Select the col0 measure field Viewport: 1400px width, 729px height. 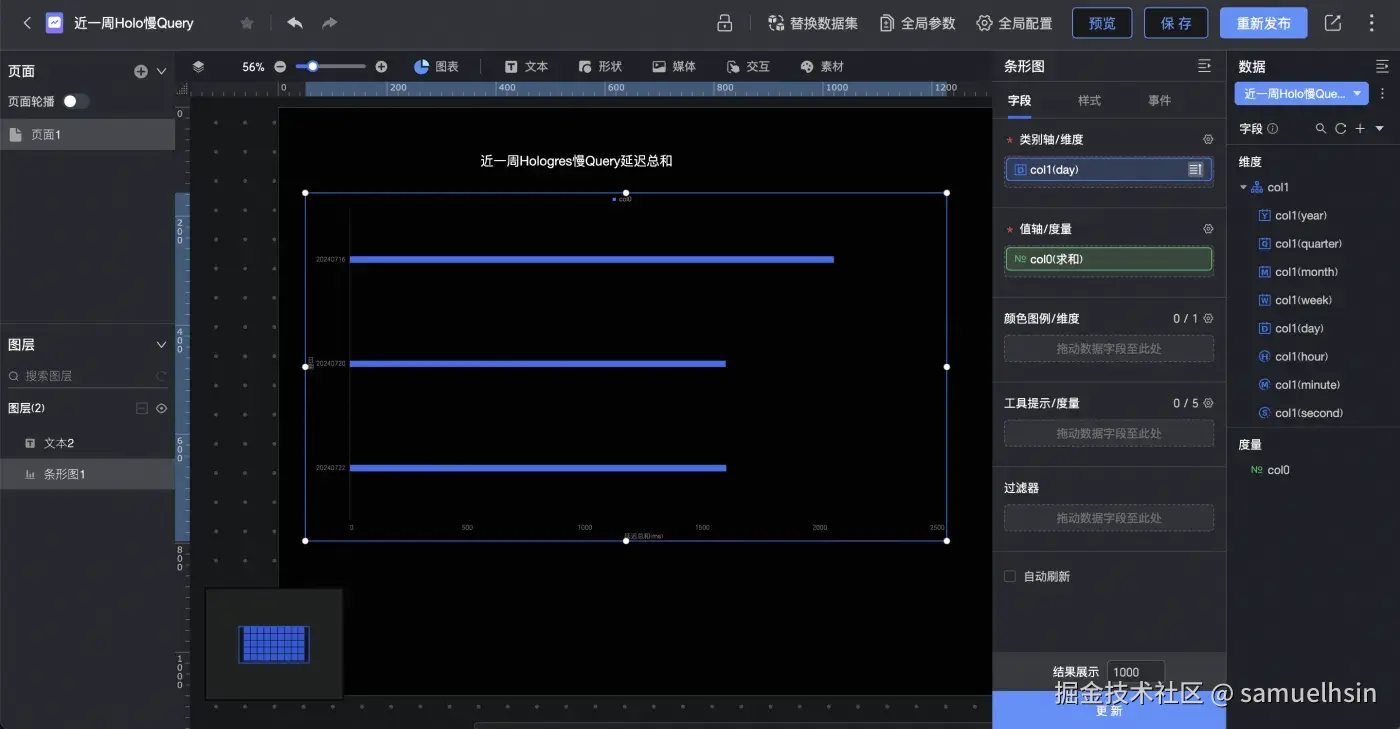1270,470
